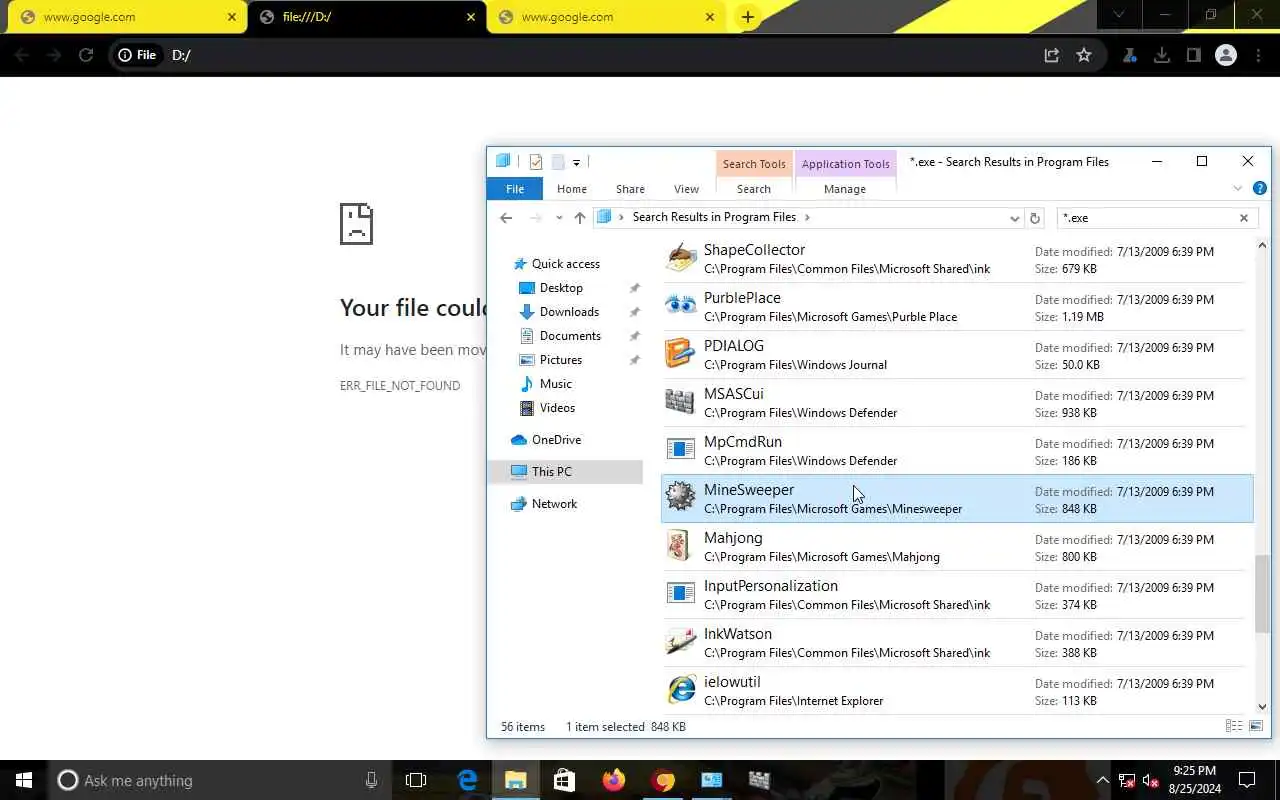Share this page from Chrome address bar
The height and width of the screenshot is (800, 1280).
pos(1052,55)
